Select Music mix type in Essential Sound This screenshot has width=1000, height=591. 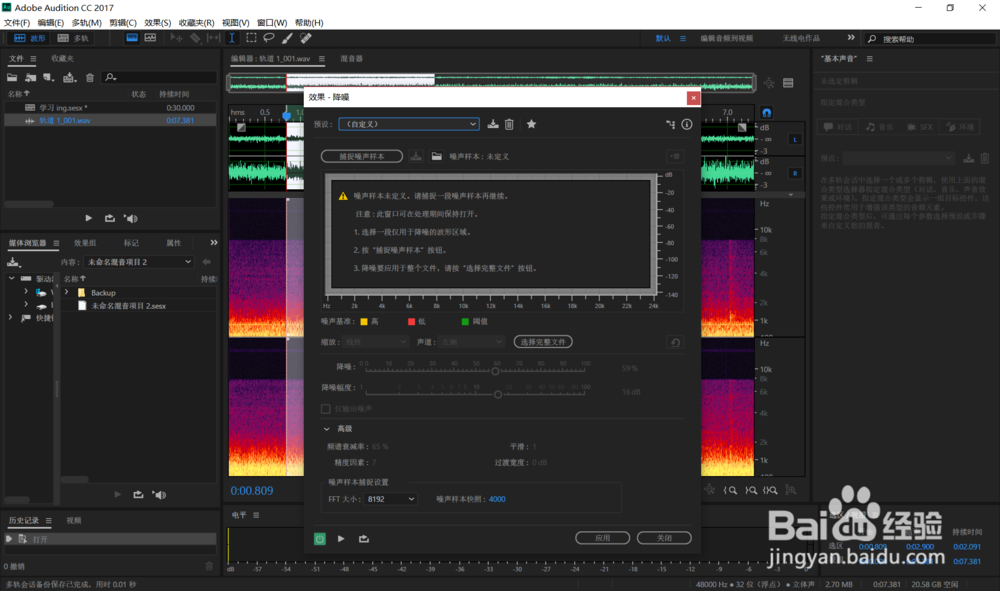(x=879, y=127)
